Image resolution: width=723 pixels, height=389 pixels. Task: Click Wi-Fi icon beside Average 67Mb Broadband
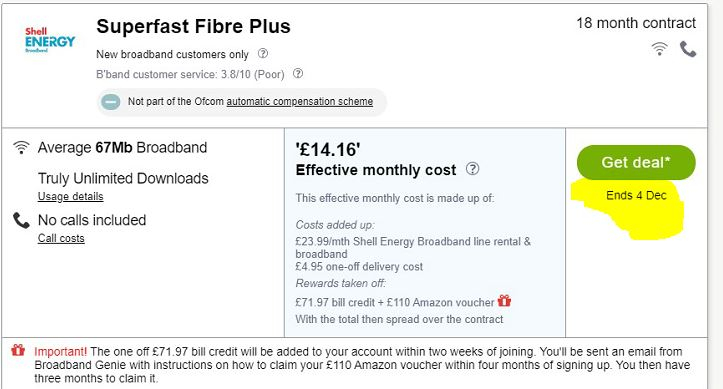pyautogui.click(x=21, y=147)
